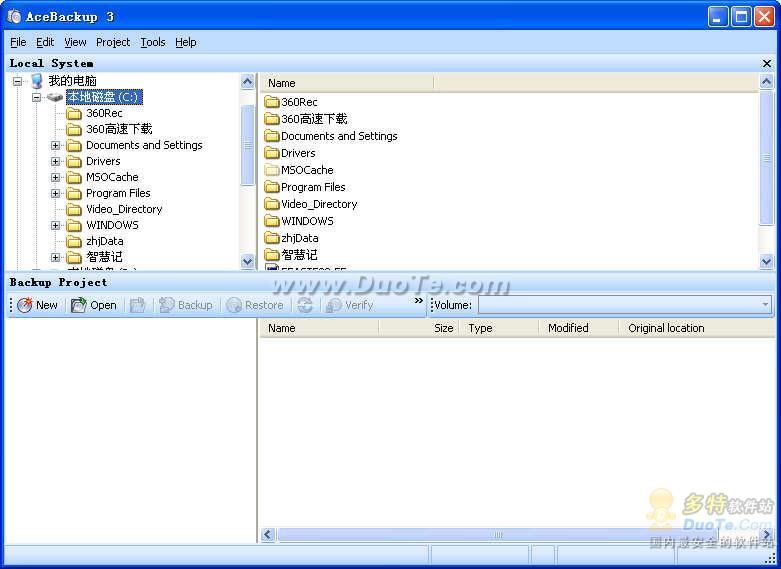The width and height of the screenshot is (781, 569).
Task: Expand the MSOCache tree node
Action: (55, 177)
